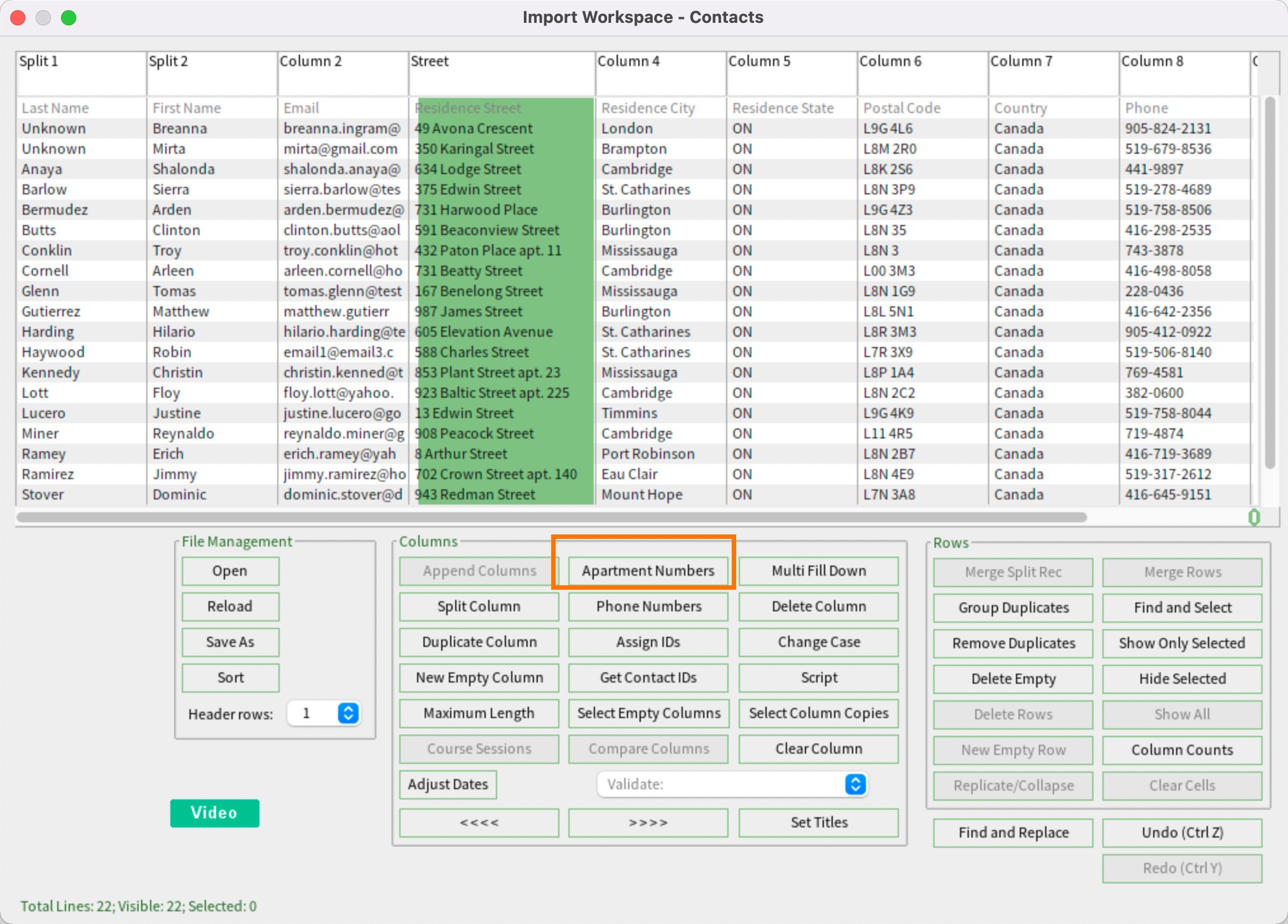The height and width of the screenshot is (924, 1288).
Task: Click the Group Duplicates button
Action: click(1013, 608)
